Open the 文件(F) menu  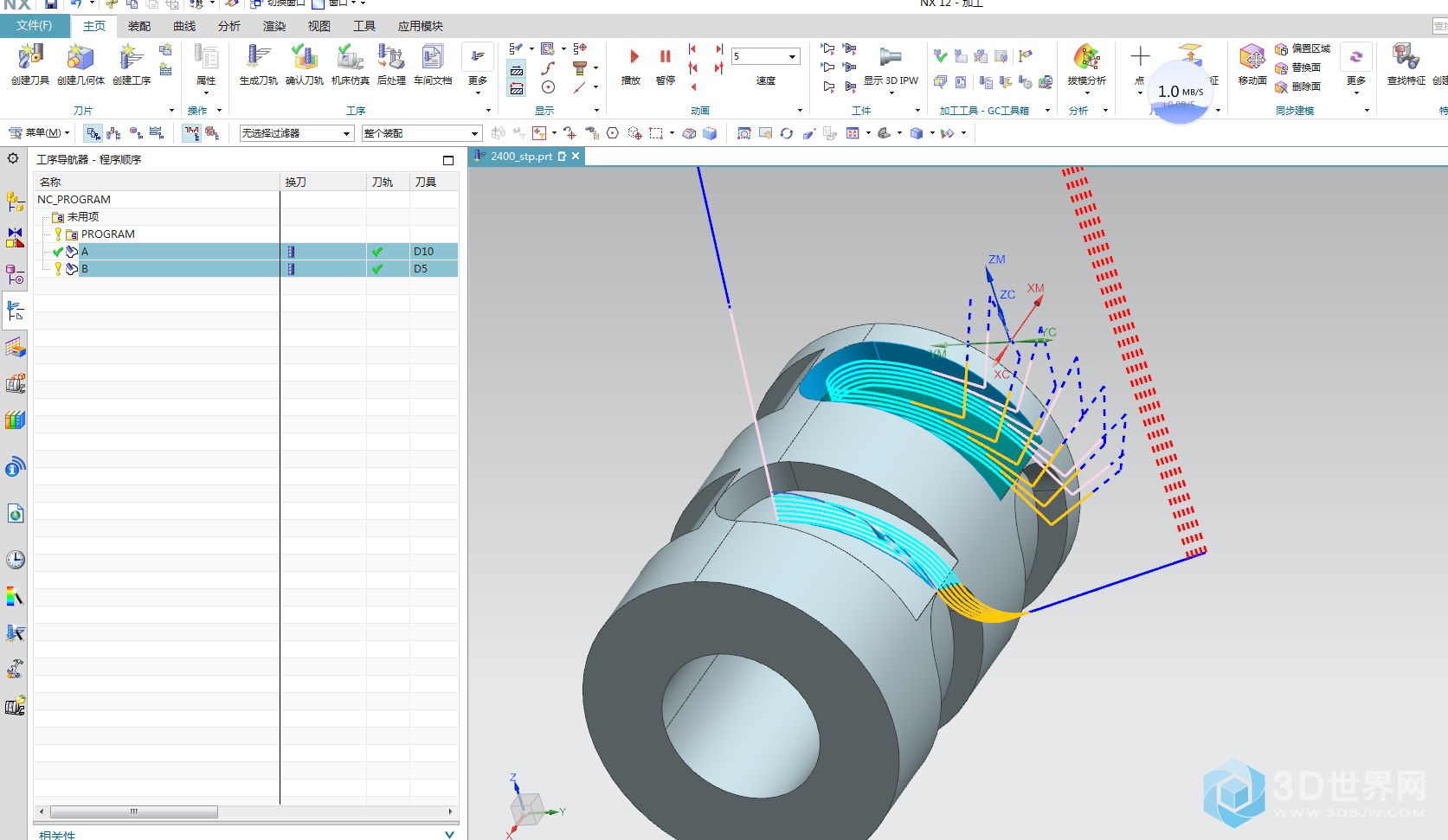click(34, 26)
